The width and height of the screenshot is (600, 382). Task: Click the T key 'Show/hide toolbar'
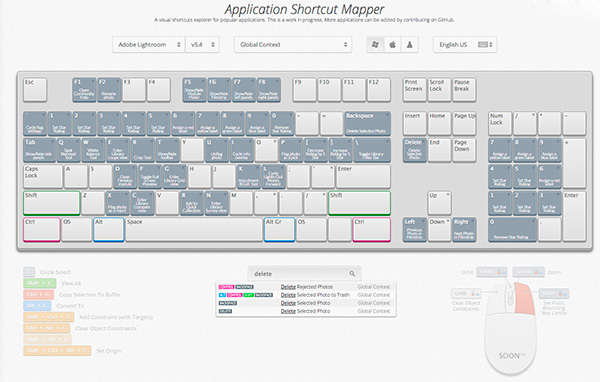[x=168, y=150]
